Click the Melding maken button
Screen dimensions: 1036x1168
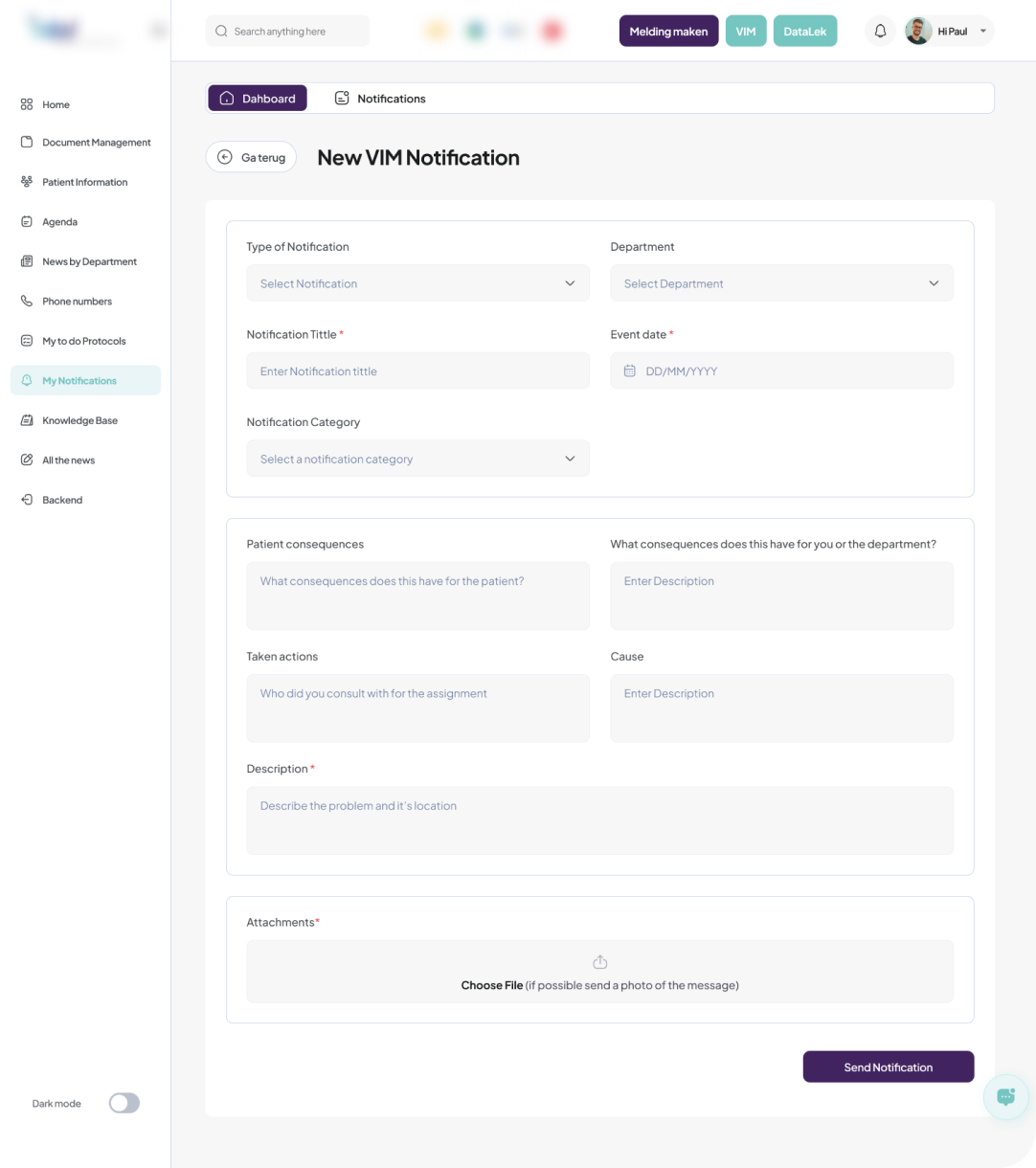click(x=668, y=32)
